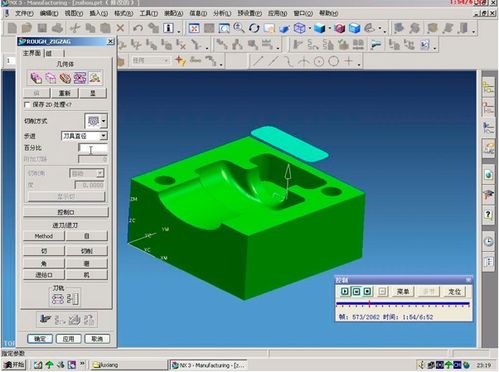Click the Method button
This screenshot has width=499, height=372.
[44, 236]
